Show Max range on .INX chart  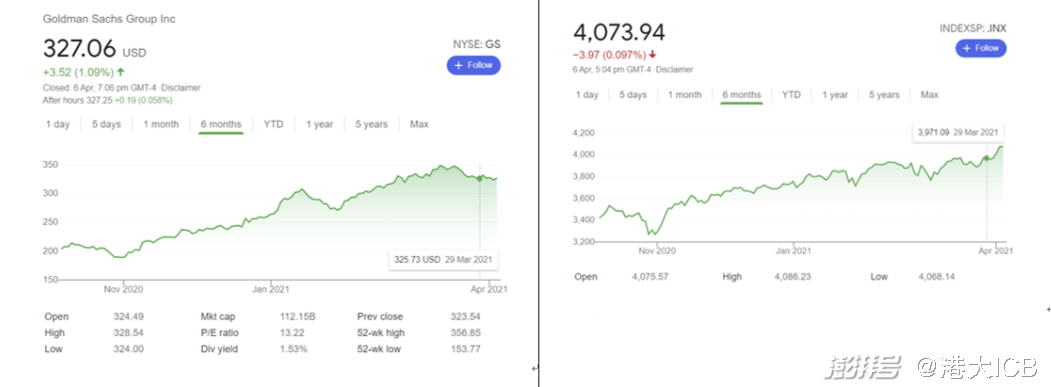coord(929,95)
